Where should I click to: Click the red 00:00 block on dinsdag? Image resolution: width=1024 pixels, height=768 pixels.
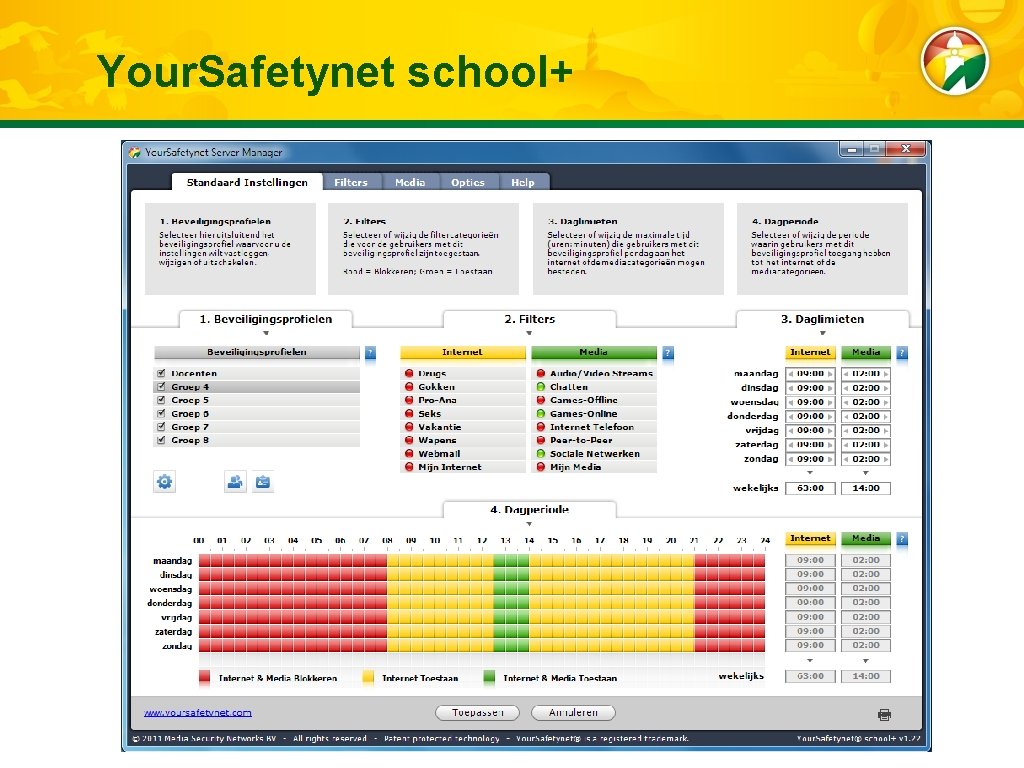coord(205,575)
